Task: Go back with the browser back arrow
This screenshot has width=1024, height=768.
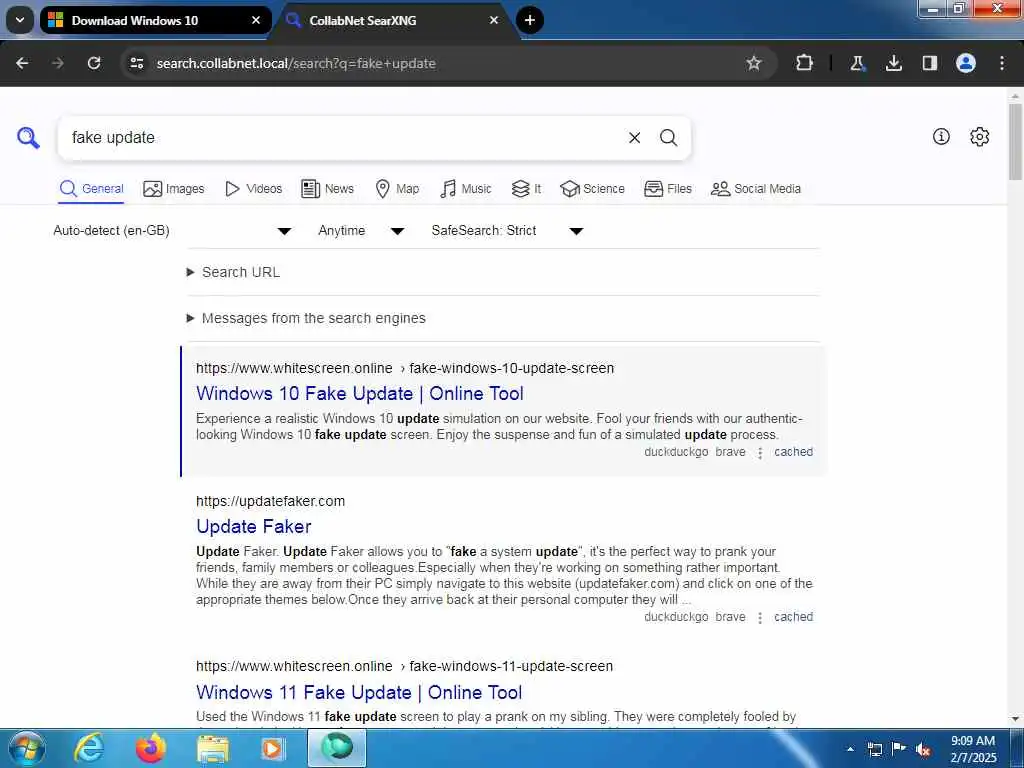Action: (22, 63)
